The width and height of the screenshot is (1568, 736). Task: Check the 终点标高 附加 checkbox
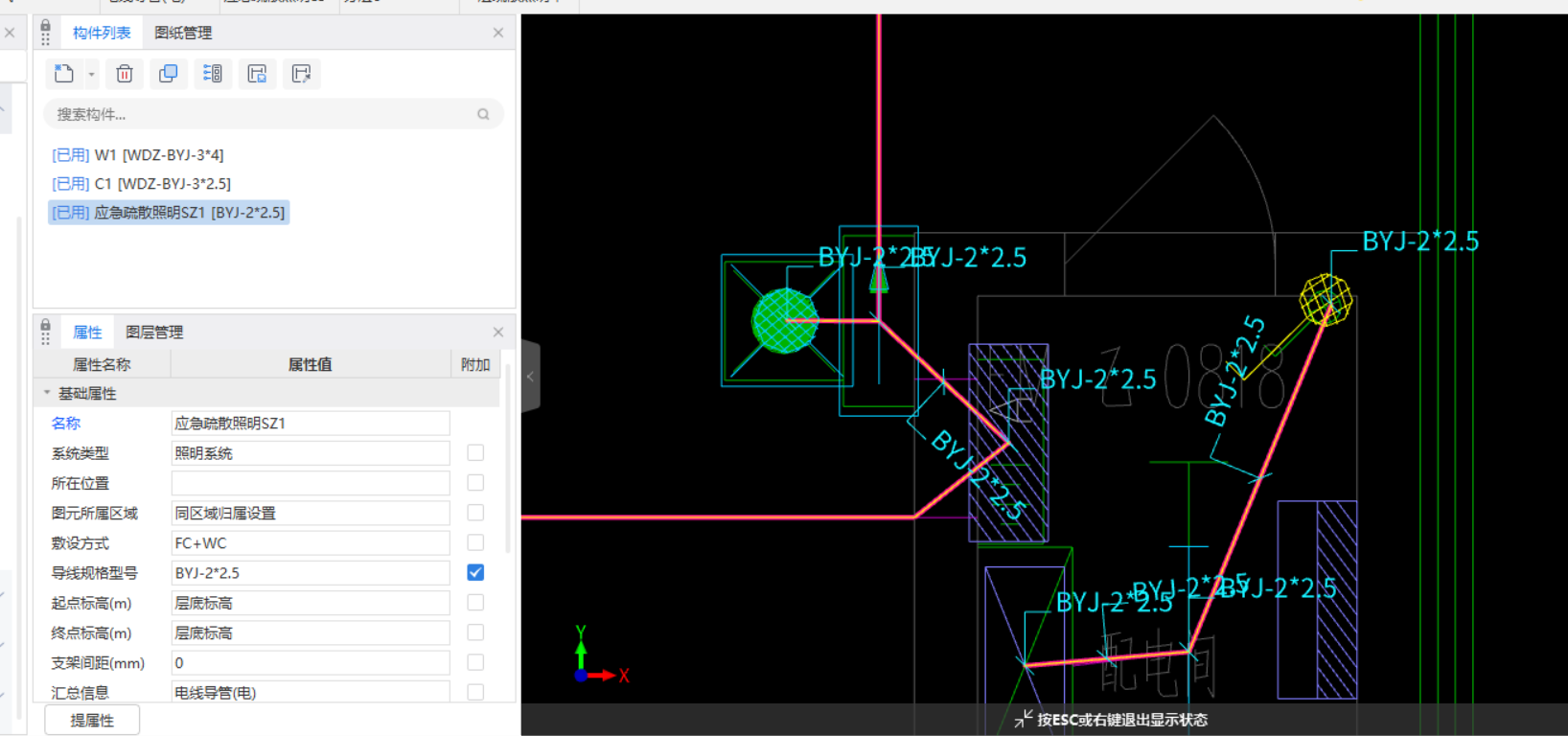click(x=475, y=632)
